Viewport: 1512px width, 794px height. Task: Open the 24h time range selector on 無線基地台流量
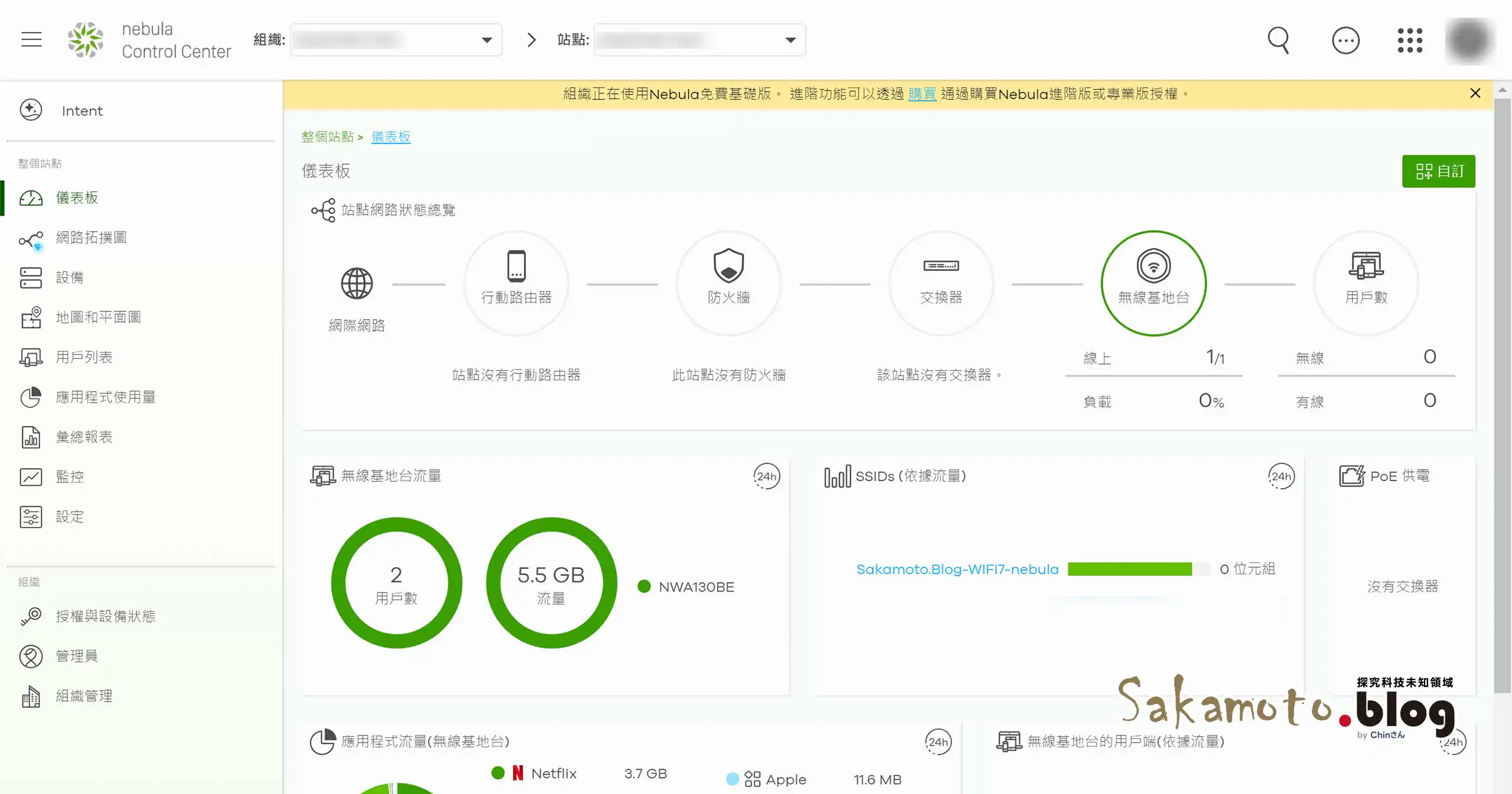766,476
